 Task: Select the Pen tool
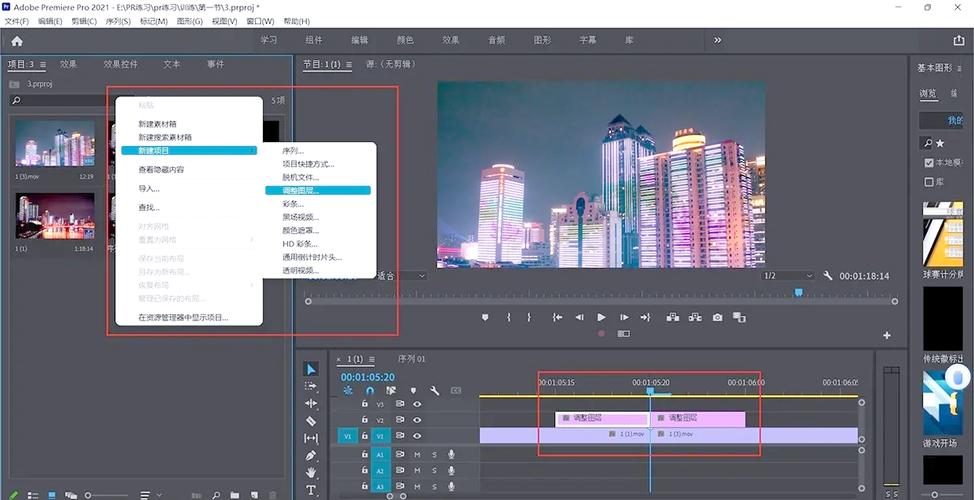click(x=311, y=455)
